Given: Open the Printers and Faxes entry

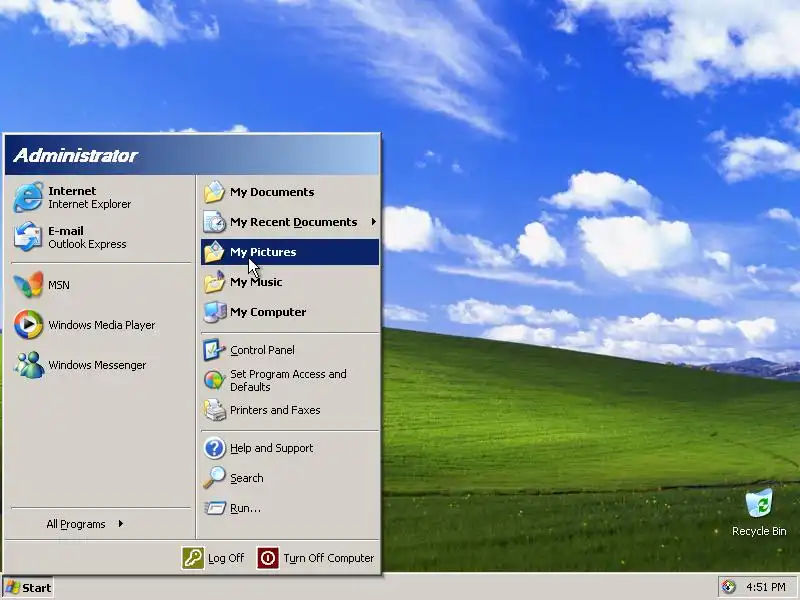Looking at the screenshot, I should pyautogui.click(x=290, y=410).
